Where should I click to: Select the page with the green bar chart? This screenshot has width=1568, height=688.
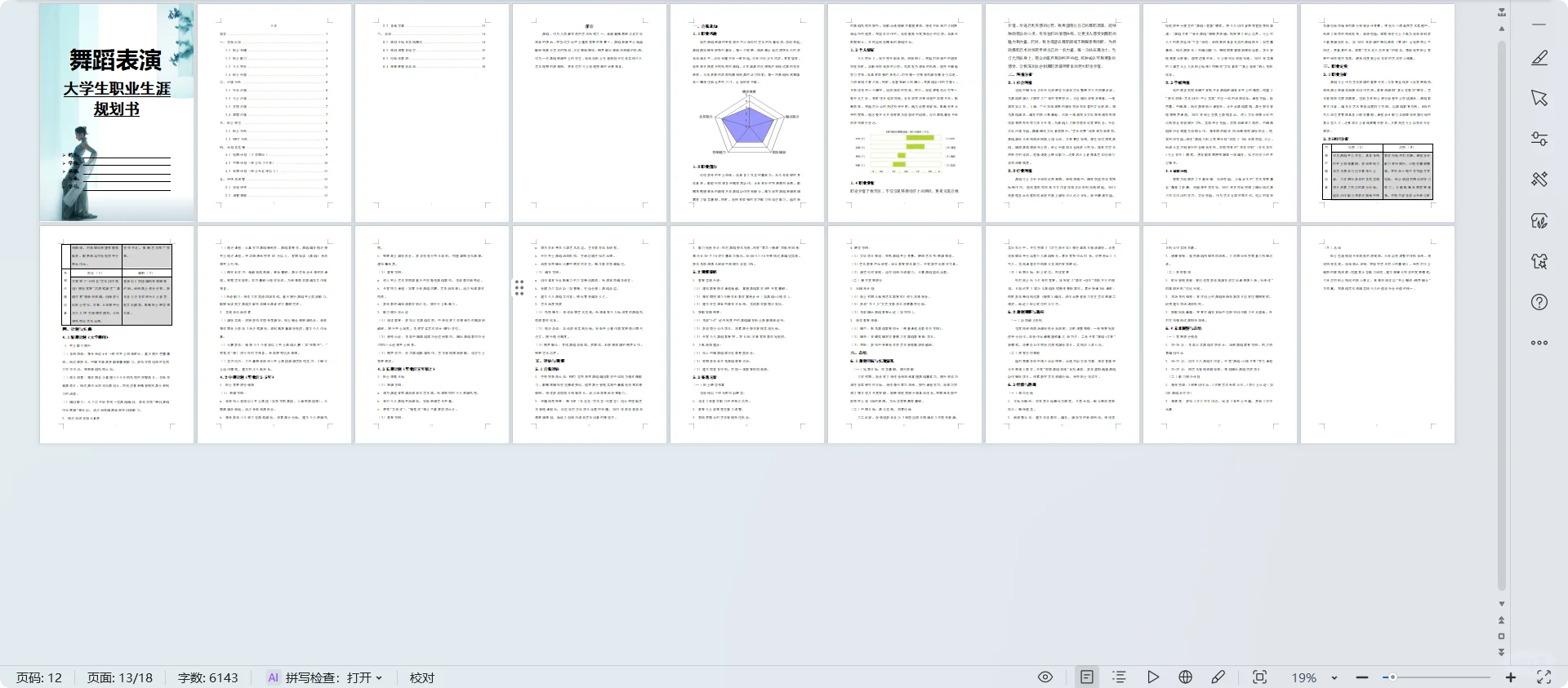click(x=905, y=113)
